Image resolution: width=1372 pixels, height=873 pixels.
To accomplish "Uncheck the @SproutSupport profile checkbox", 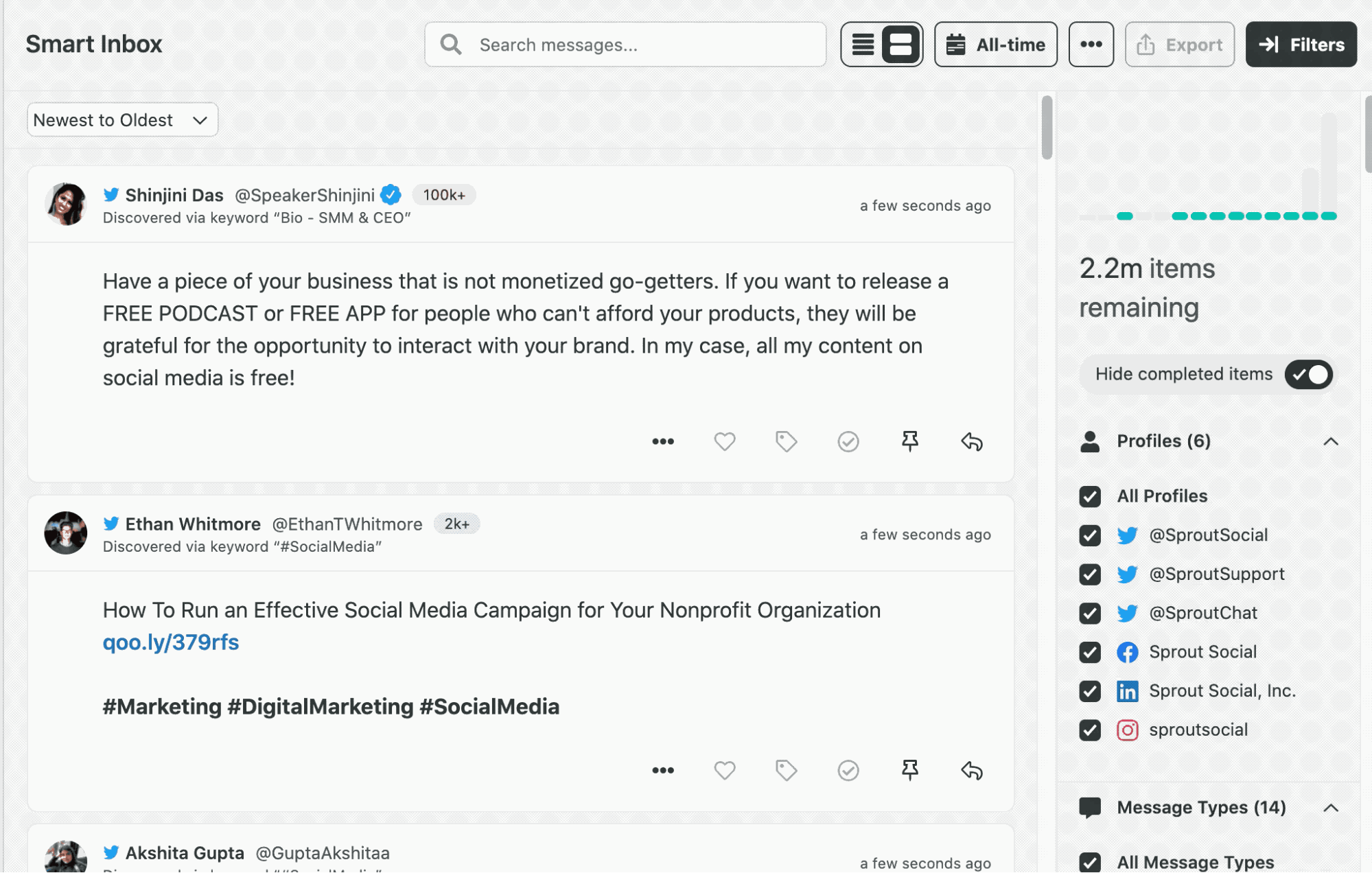I will point(1090,574).
